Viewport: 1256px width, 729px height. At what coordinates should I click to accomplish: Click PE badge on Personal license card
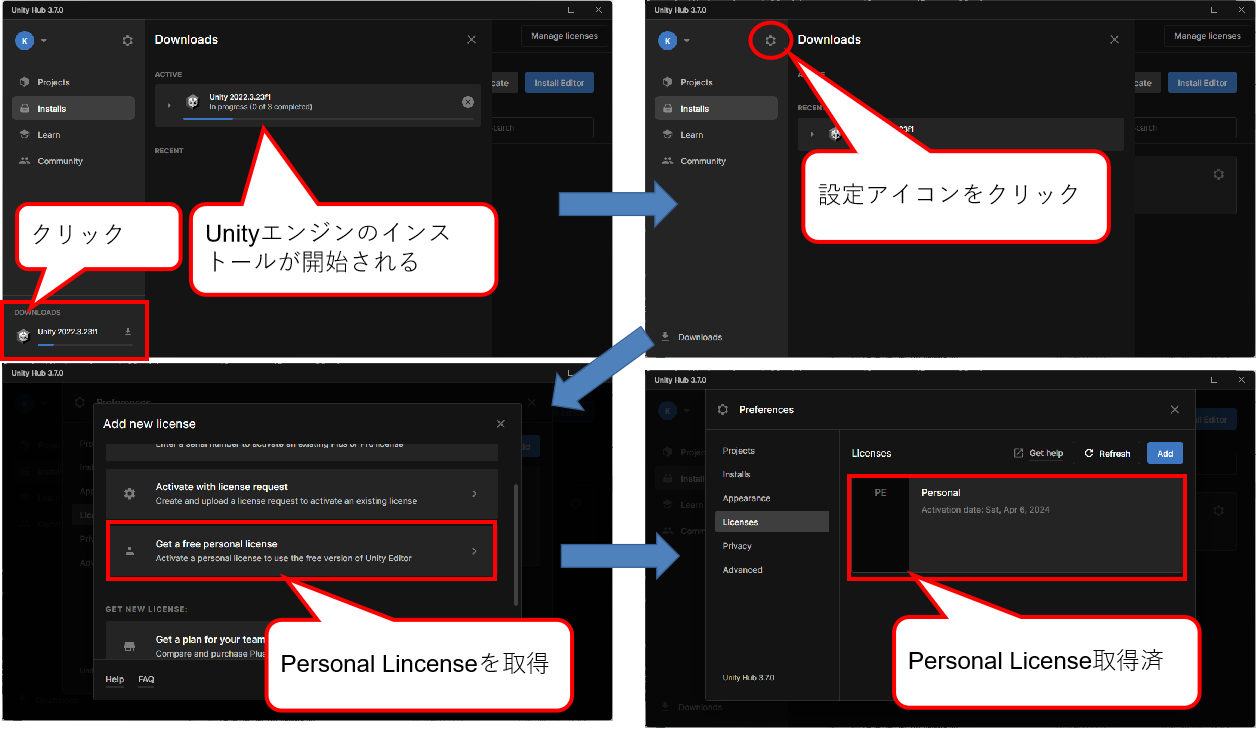click(880, 493)
